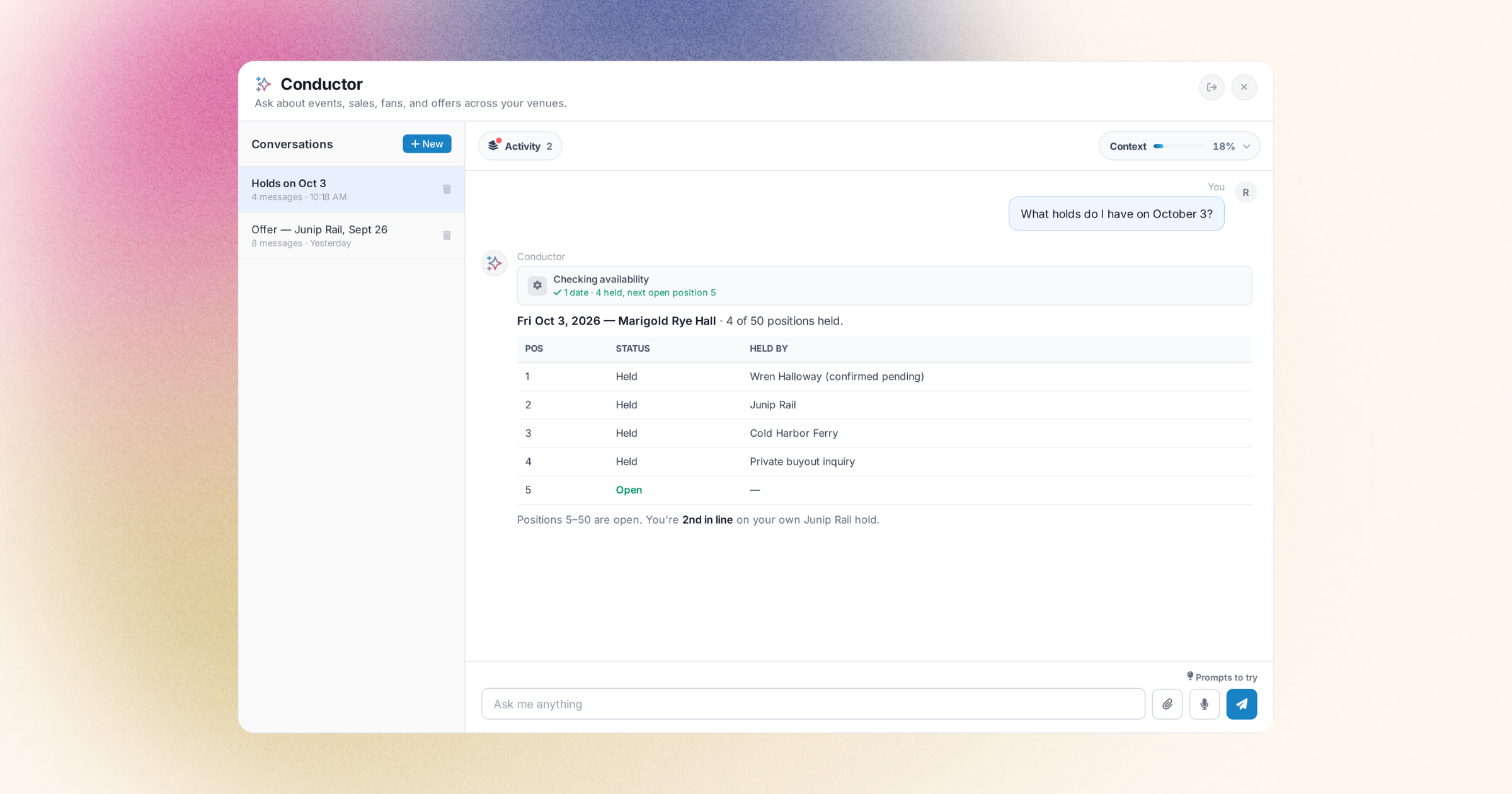This screenshot has height=794, width=1512.
Task: Click the POS column header
Action: point(534,348)
